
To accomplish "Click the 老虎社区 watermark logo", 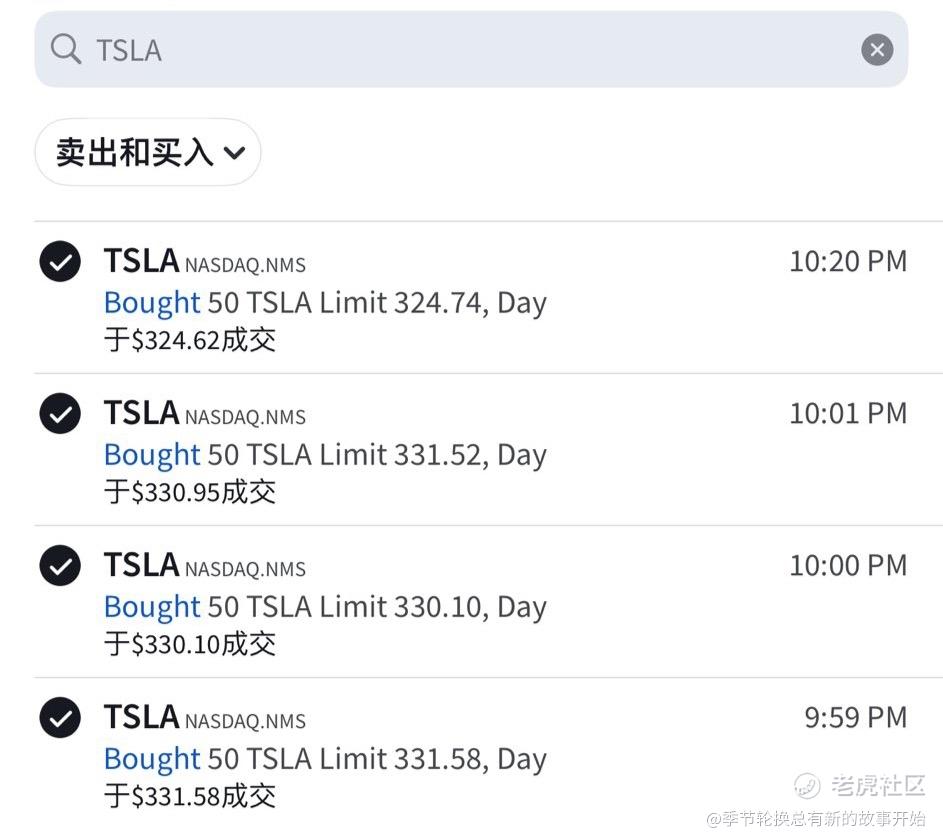I will coord(860,786).
